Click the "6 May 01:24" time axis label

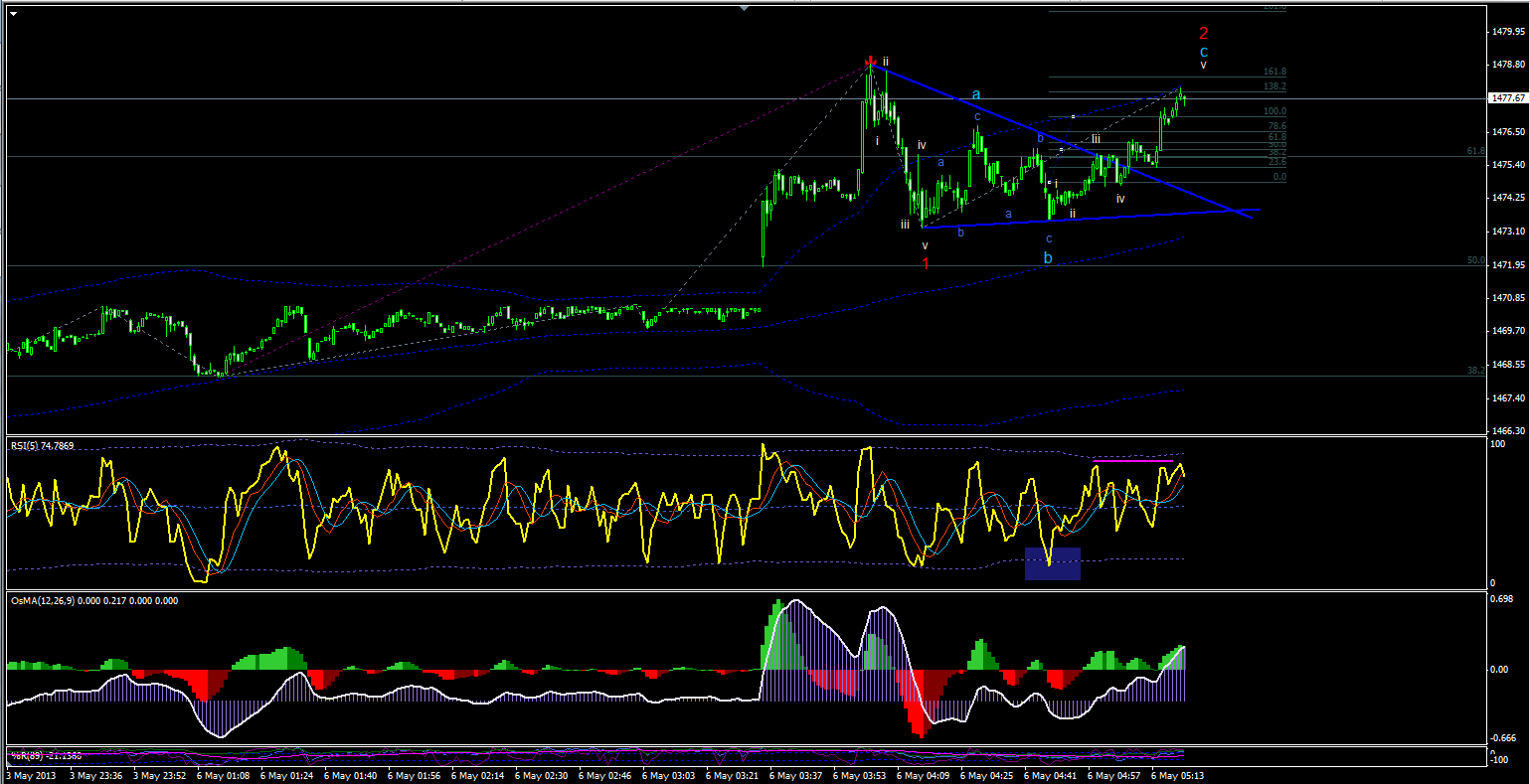point(289,775)
